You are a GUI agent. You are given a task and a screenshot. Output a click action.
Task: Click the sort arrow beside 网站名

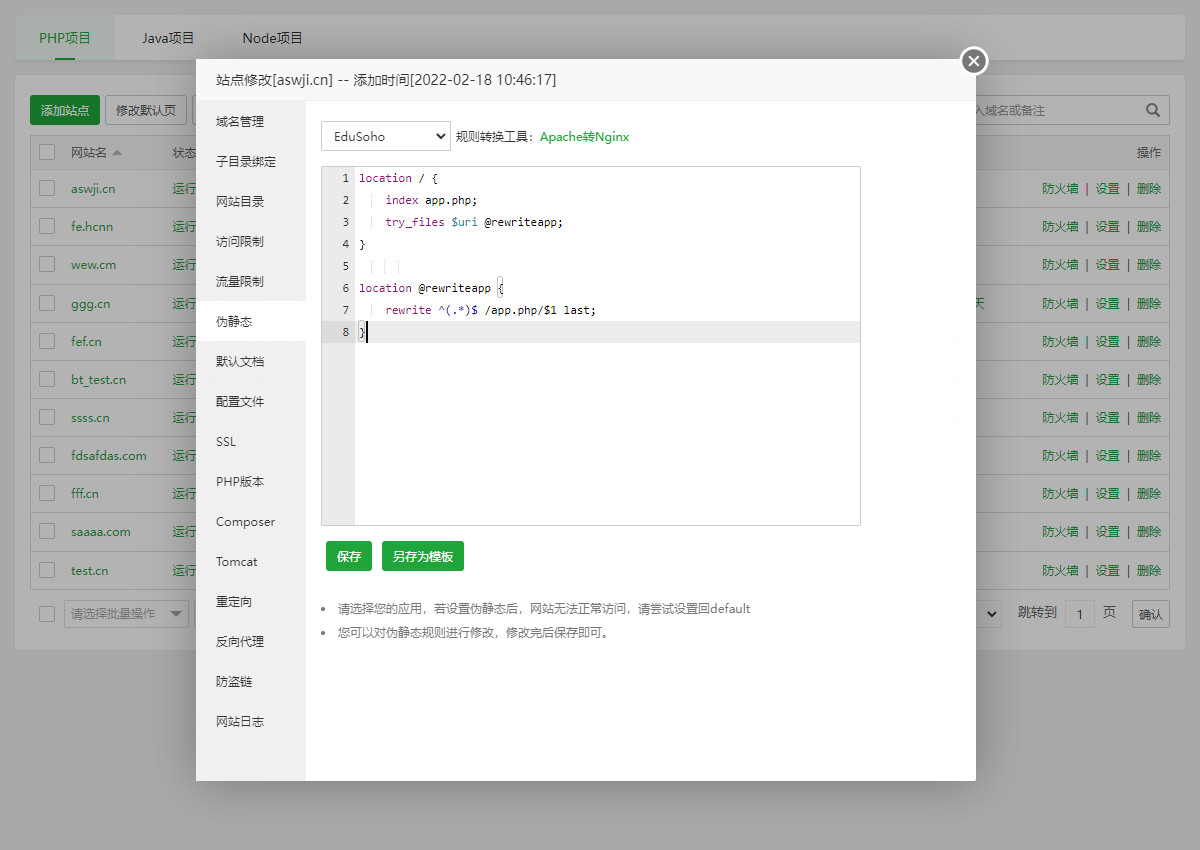117,153
